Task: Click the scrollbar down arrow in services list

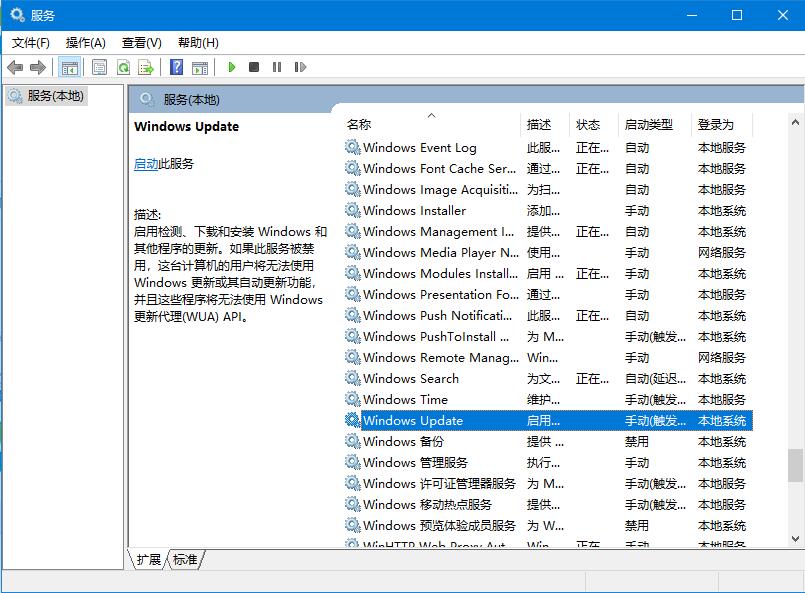Action: point(795,539)
